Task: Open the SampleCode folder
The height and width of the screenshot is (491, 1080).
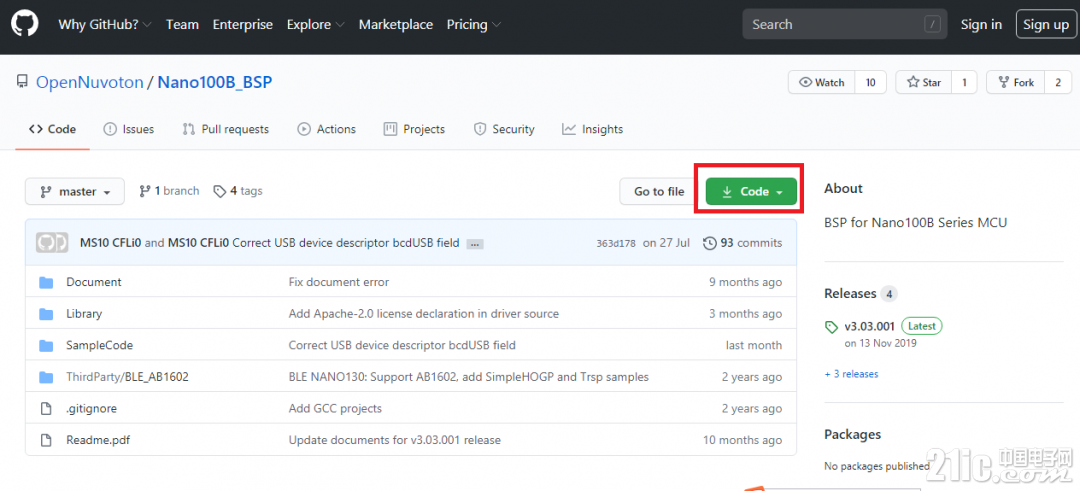Action: click(100, 346)
